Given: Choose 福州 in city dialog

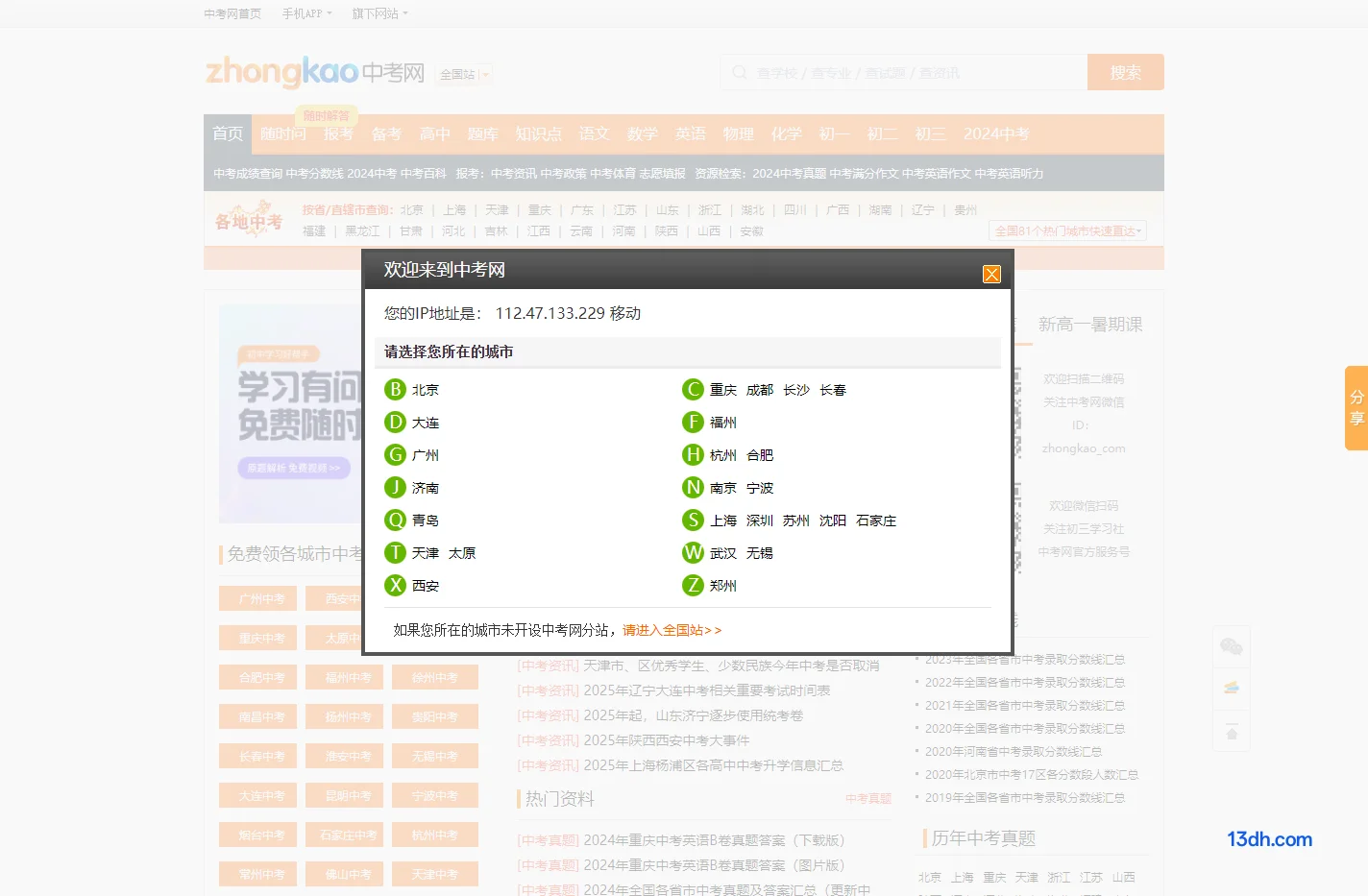Looking at the screenshot, I should tap(723, 423).
